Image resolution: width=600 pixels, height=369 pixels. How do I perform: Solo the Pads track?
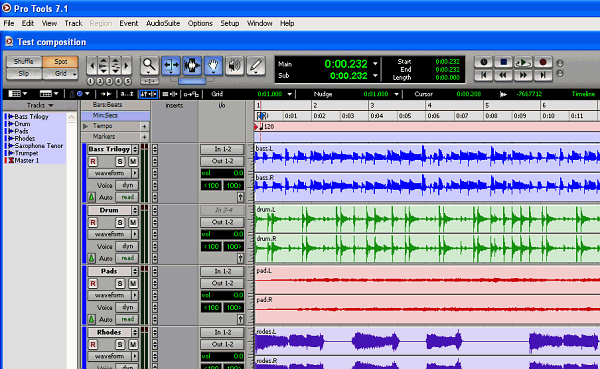pyautogui.click(x=120, y=283)
